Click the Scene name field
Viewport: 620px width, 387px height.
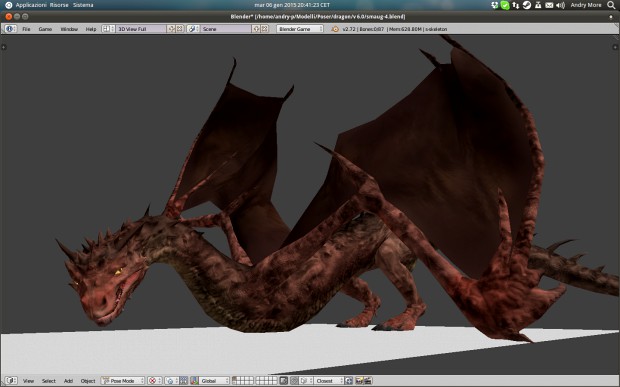226,29
